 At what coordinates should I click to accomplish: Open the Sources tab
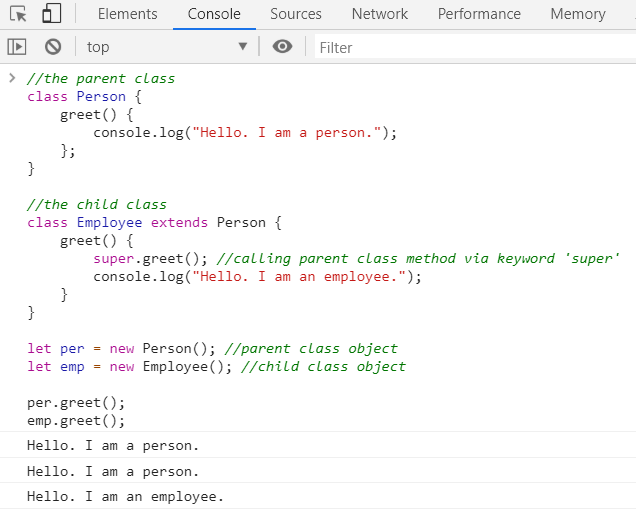296,14
